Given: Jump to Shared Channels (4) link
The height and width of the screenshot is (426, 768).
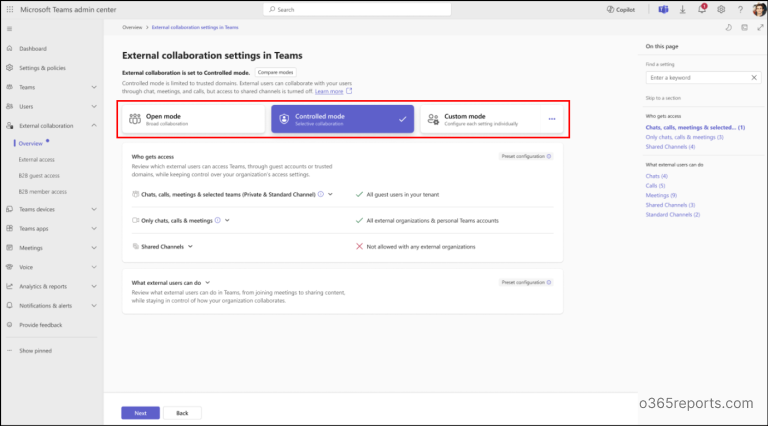Looking at the screenshot, I should coord(670,147).
